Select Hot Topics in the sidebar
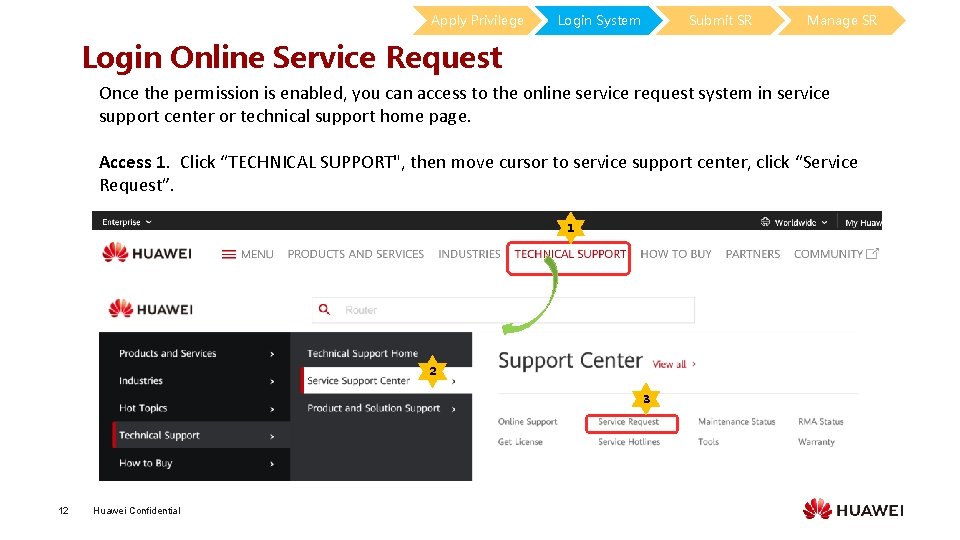Screen dimensions: 960x540 click(x=143, y=408)
